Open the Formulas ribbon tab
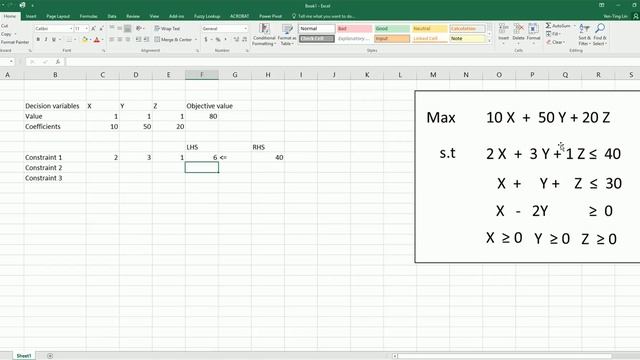640x360 pixels. (89, 16)
